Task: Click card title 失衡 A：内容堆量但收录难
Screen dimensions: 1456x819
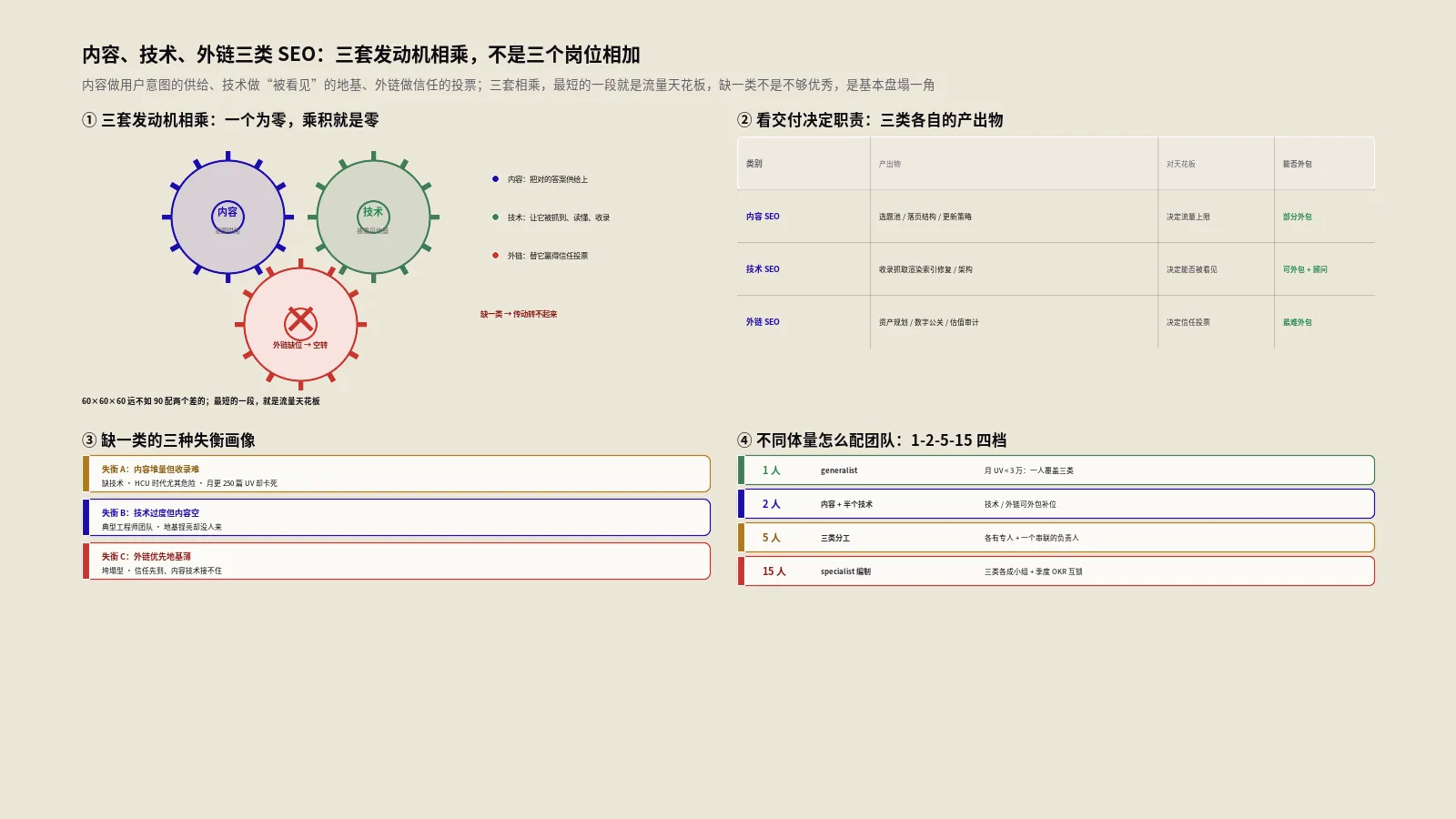Action: tap(150, 470)
